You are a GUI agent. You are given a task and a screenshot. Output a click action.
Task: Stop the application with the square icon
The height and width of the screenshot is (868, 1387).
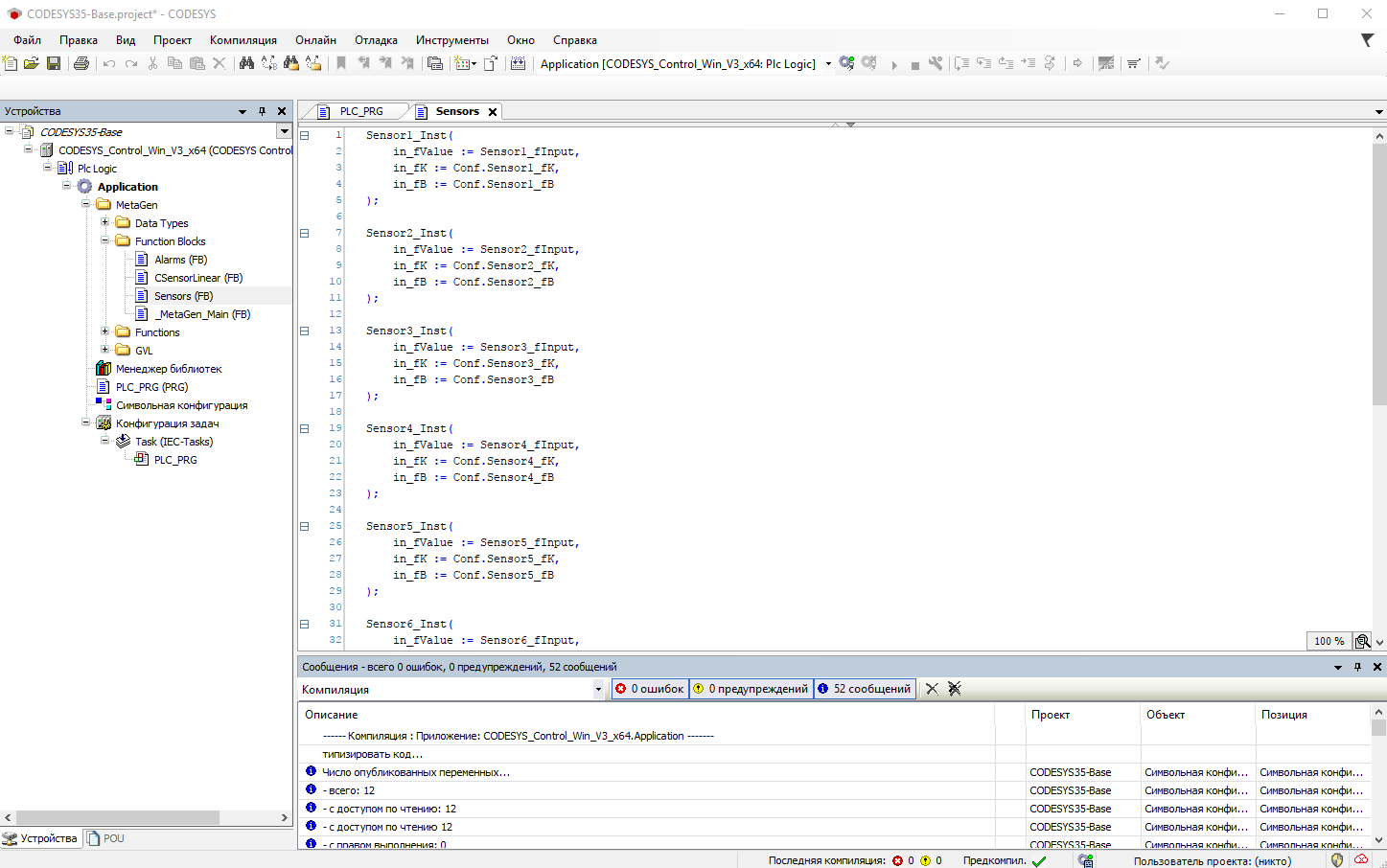pyautogui.click(x=915, y=64)
